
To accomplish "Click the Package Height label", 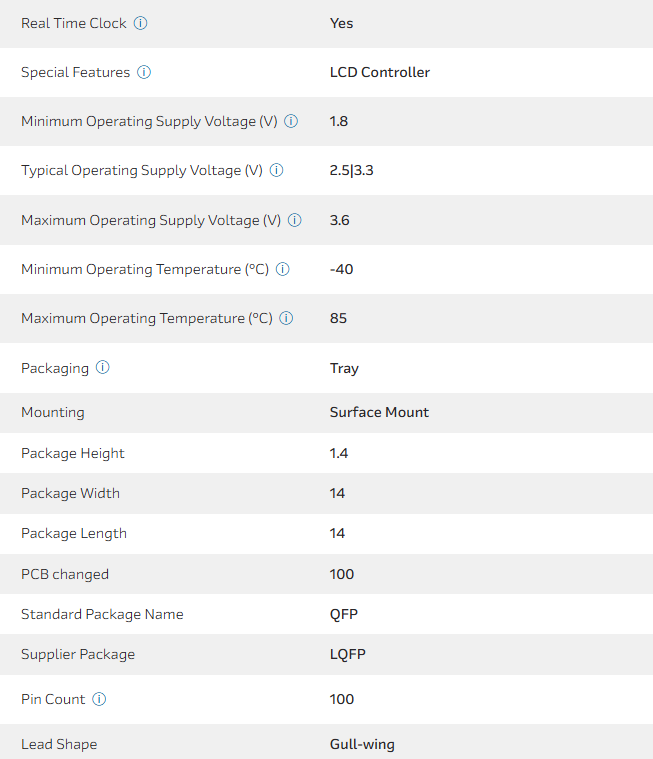I will [x=73, y=453].
